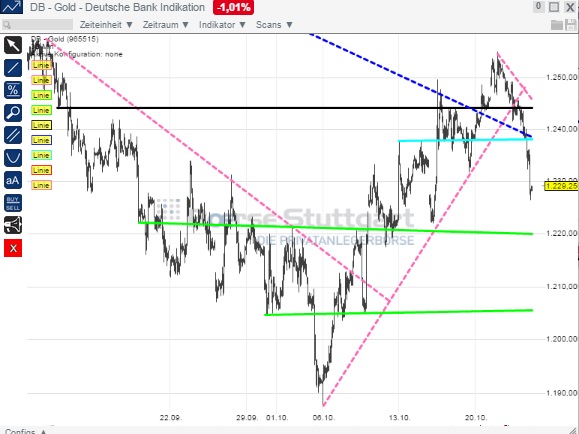Click the 01.10. date axis label
Viewport: 579px width, 434px height.
click(x=277, y=418)
